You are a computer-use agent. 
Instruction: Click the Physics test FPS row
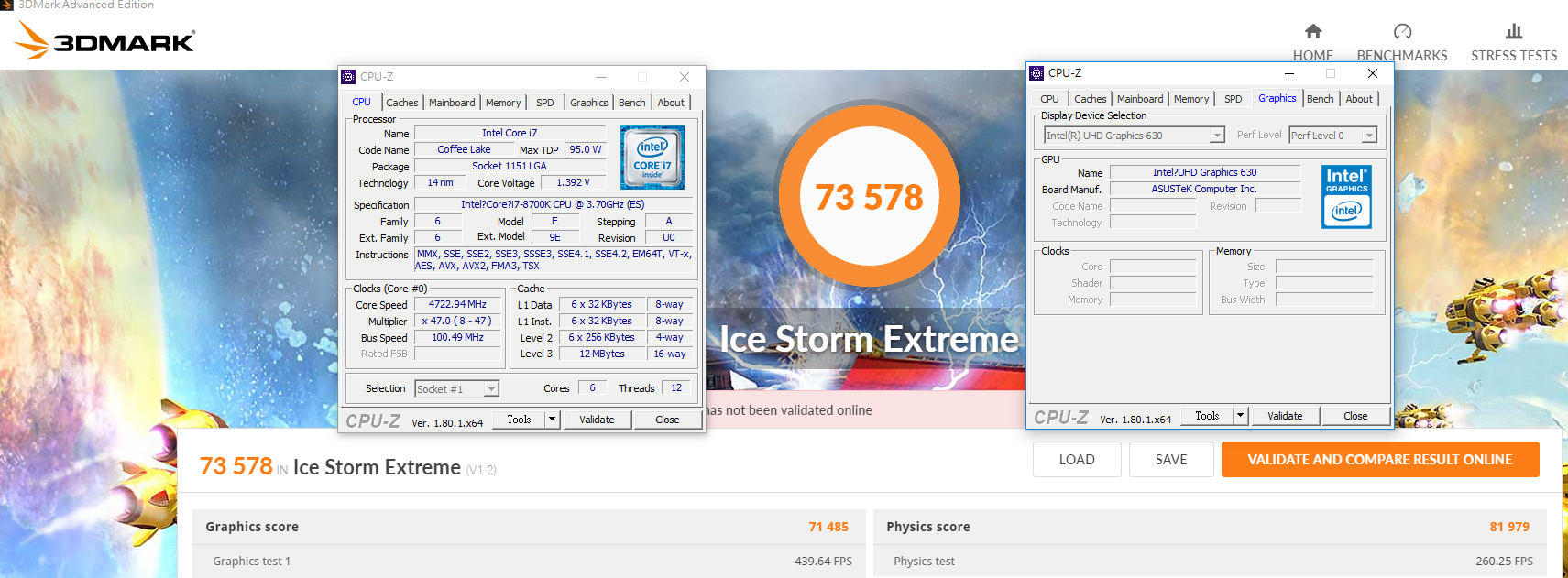tap(1210, 562)
